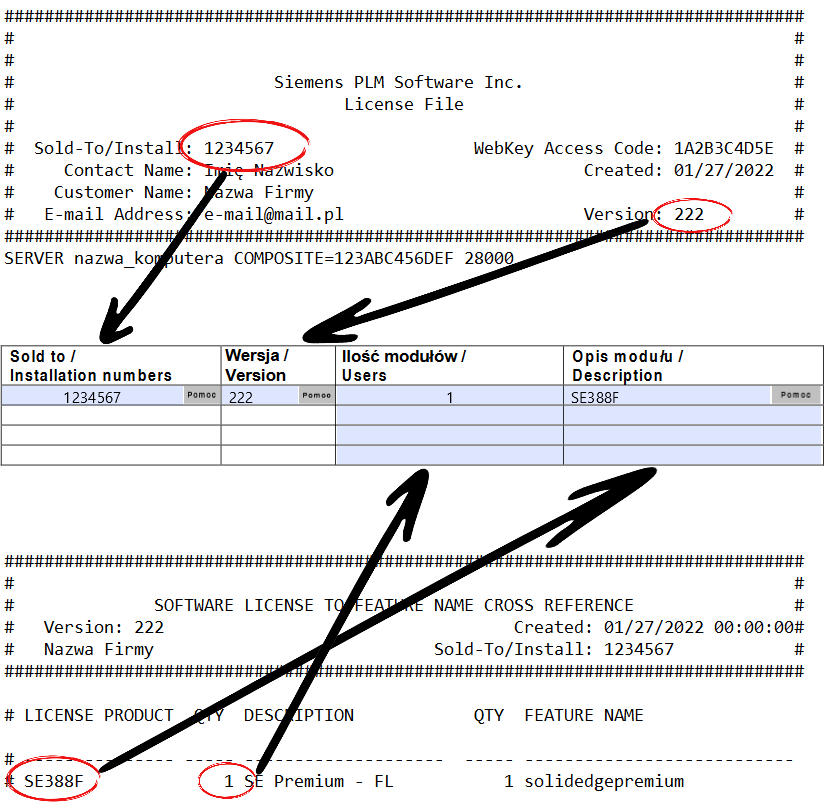Click the "Ilość modułów / Users" column header
The height and width of the screenshot is (802, 824).
point(449,366)
